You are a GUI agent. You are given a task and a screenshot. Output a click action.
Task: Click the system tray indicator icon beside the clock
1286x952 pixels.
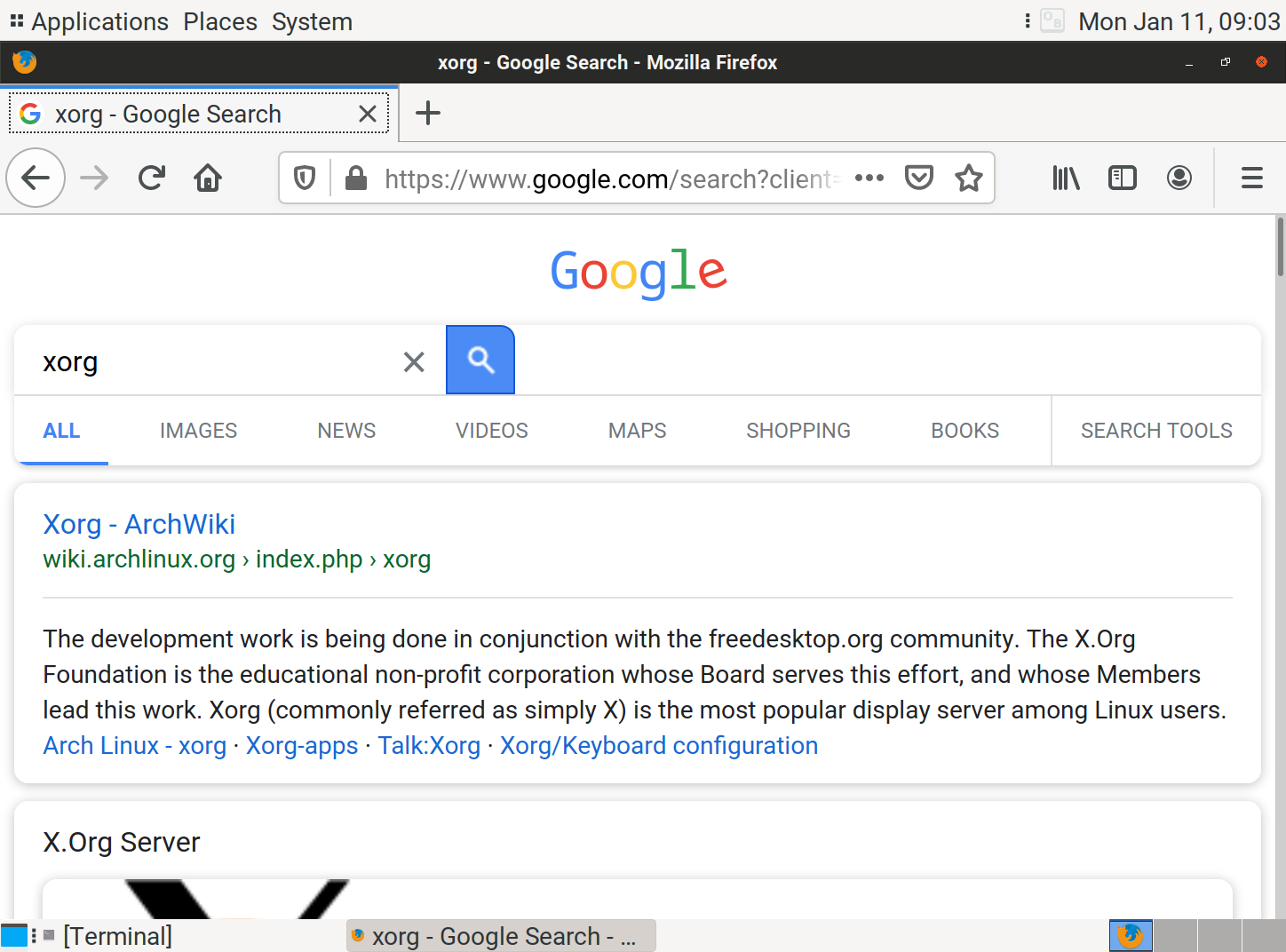[1052, 20]
